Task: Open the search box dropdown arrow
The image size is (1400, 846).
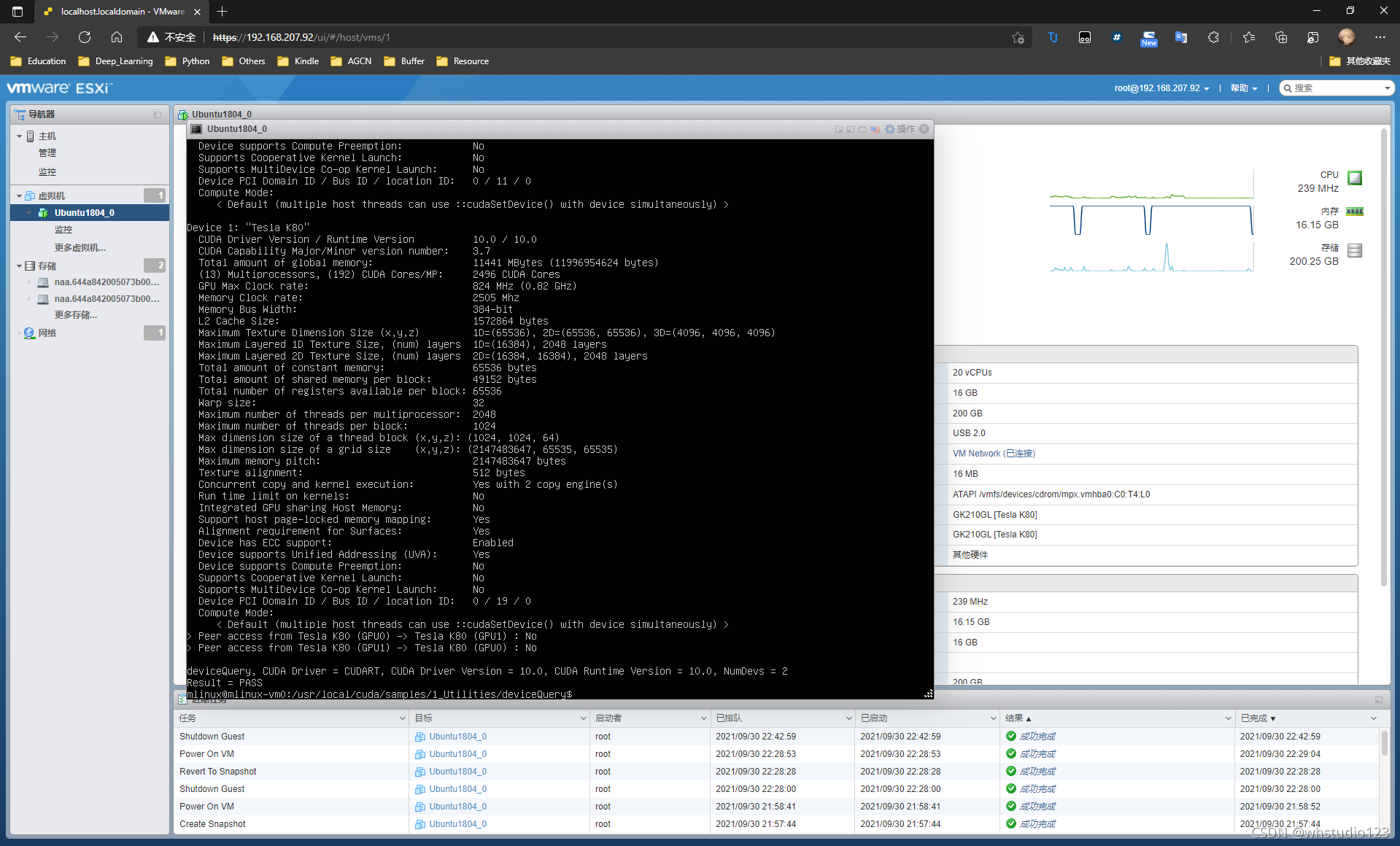Action: 1387,88
